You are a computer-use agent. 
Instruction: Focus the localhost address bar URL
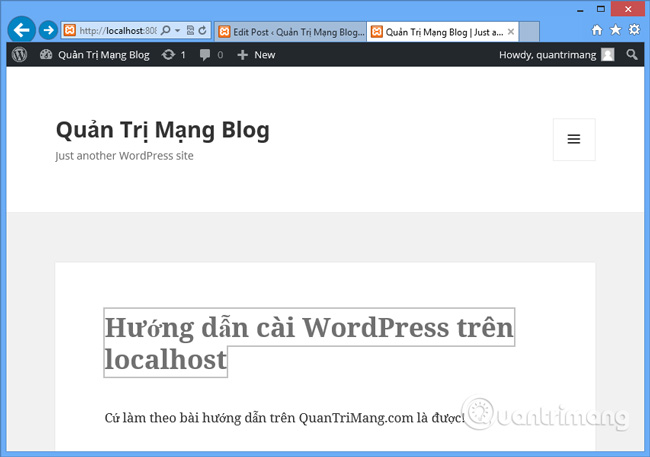click(118, 31)
